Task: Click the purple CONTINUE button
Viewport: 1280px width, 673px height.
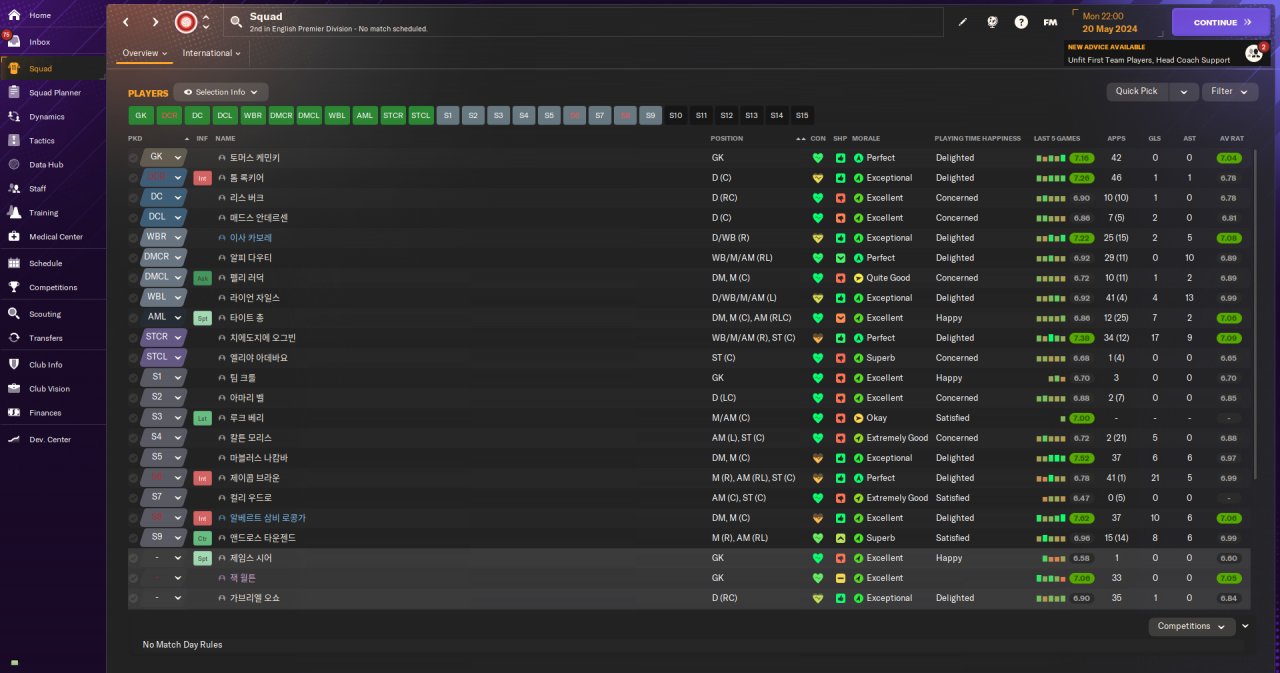Action: [x=1221, y=22]
